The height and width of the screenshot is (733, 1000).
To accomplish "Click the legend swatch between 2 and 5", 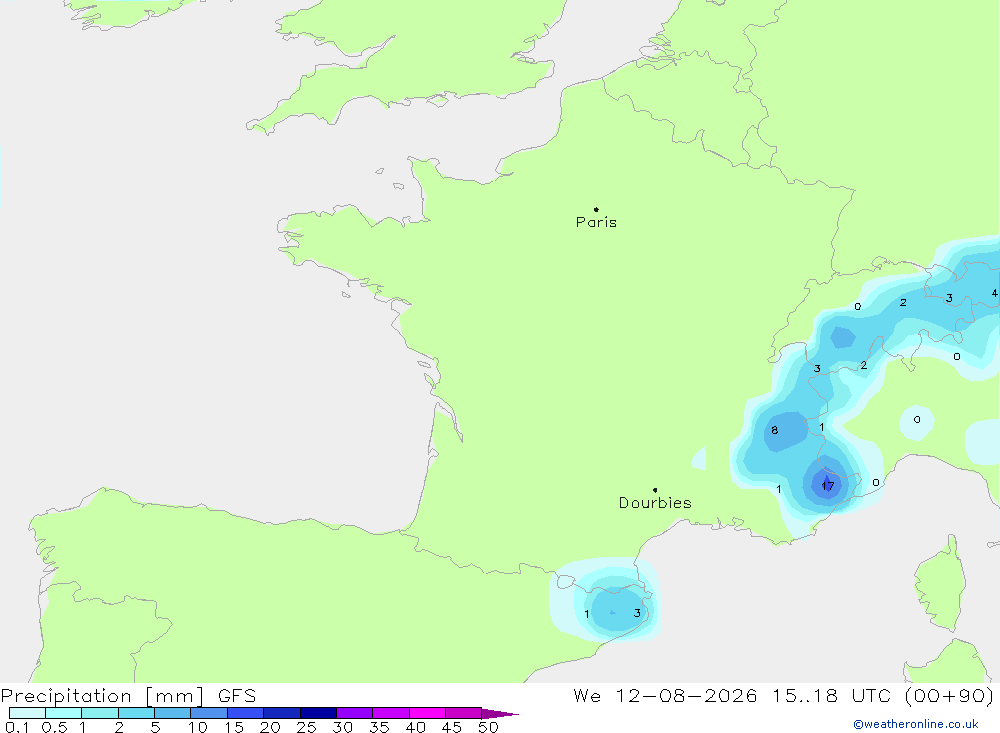I will point(136,713).
